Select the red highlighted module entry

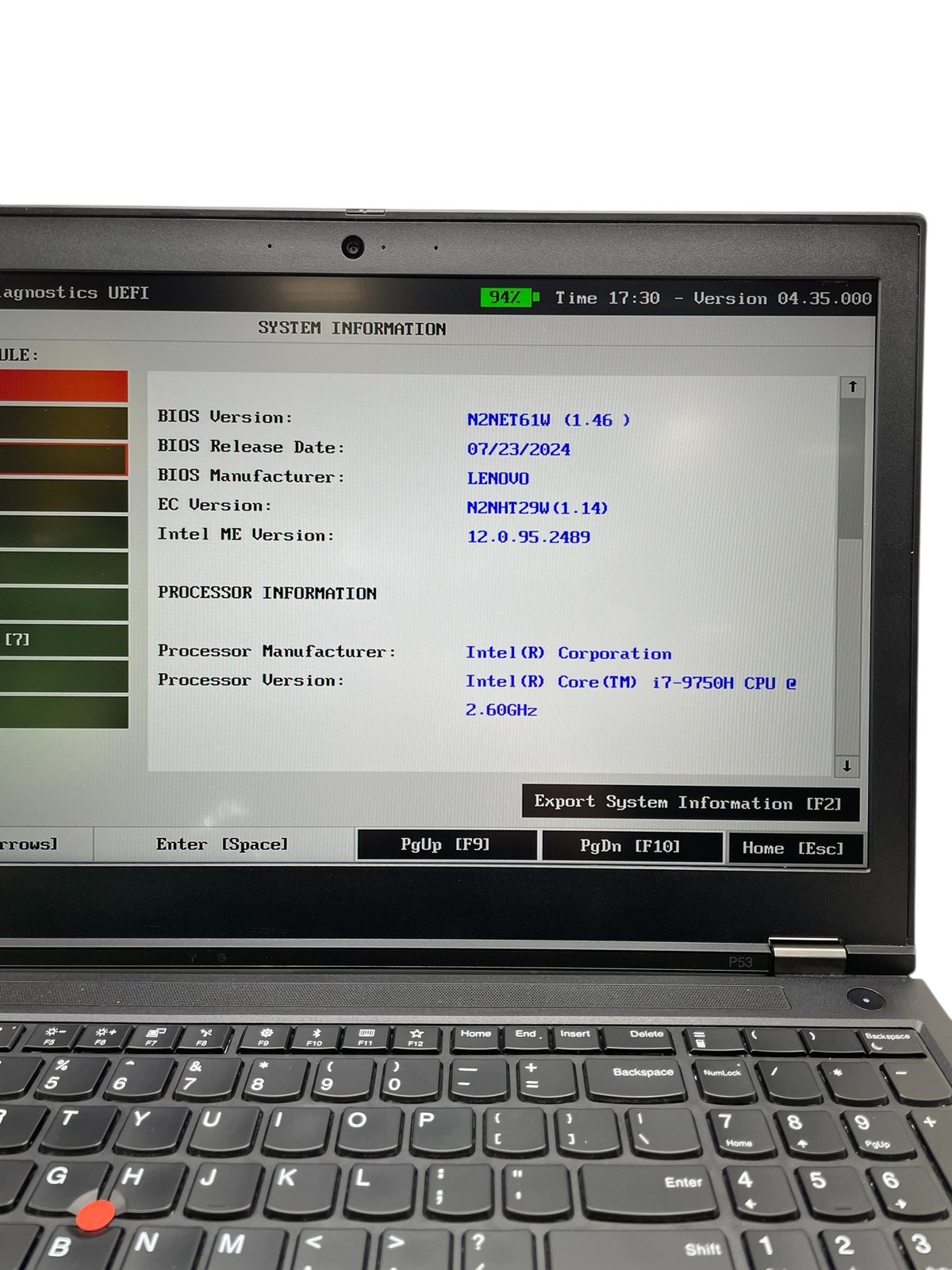point(63,387)
